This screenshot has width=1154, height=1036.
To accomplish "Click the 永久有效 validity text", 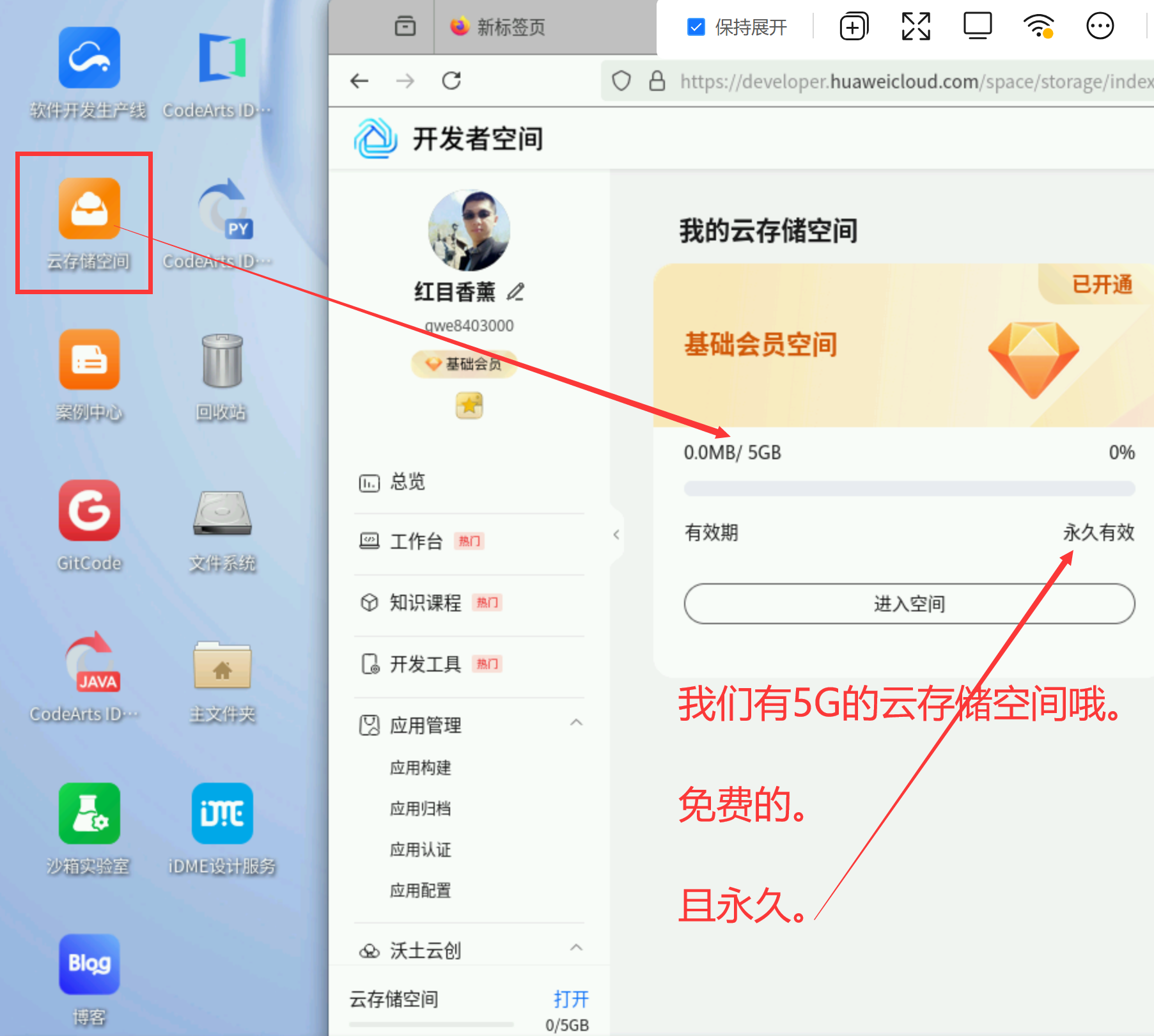I will click(1098, 532).
